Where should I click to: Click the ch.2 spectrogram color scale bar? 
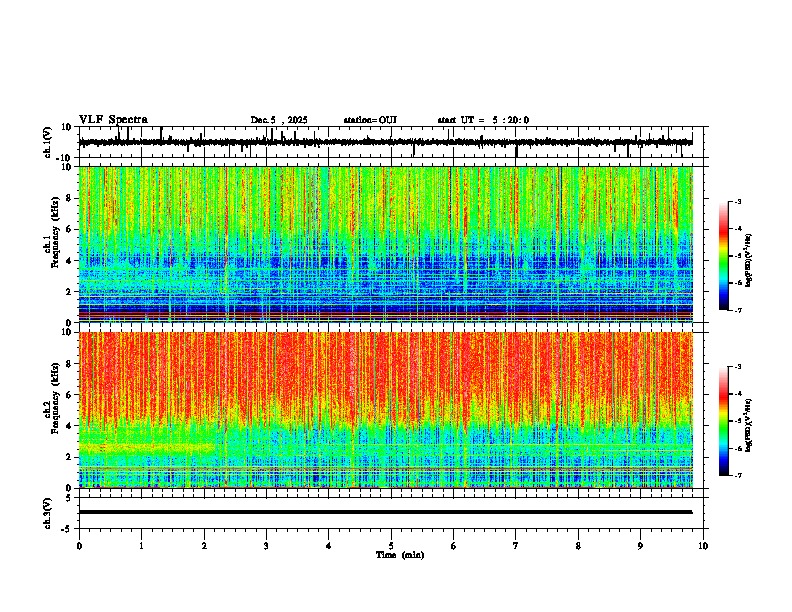click(723, 421)
